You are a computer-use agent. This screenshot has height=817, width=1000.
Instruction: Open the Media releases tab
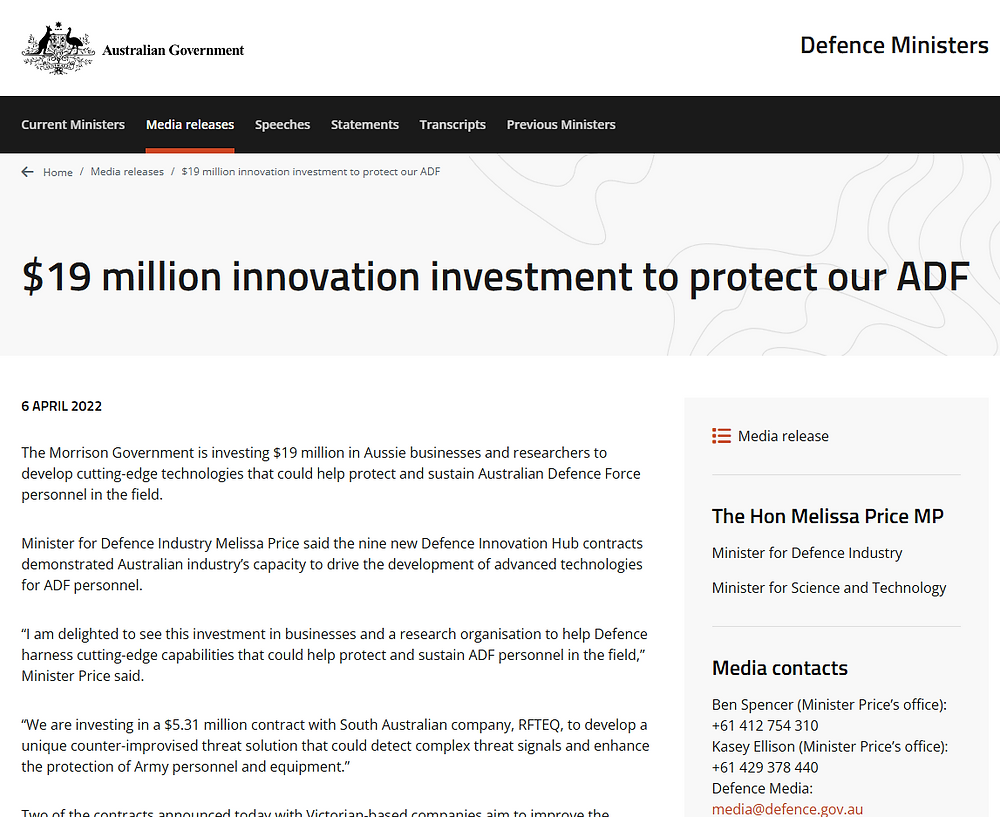tap(190, 124)
